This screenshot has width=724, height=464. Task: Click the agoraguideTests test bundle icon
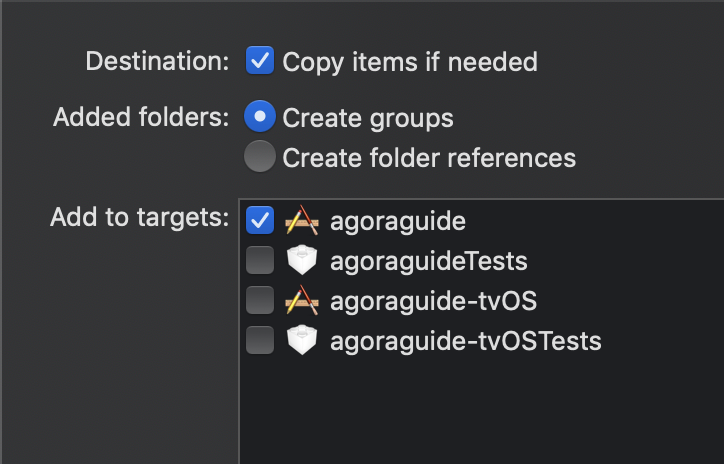pos(302,260)
